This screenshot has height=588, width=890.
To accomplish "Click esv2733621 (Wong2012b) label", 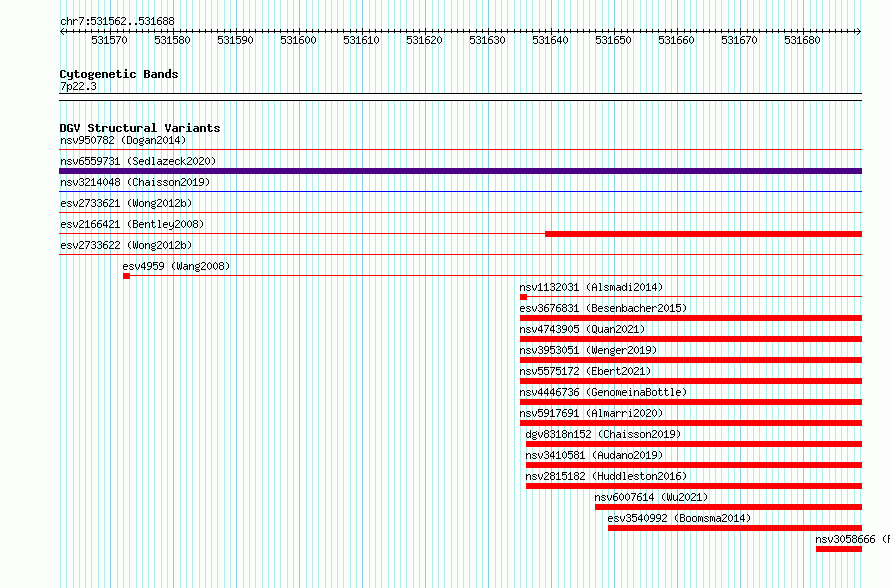I will [126, 203].
